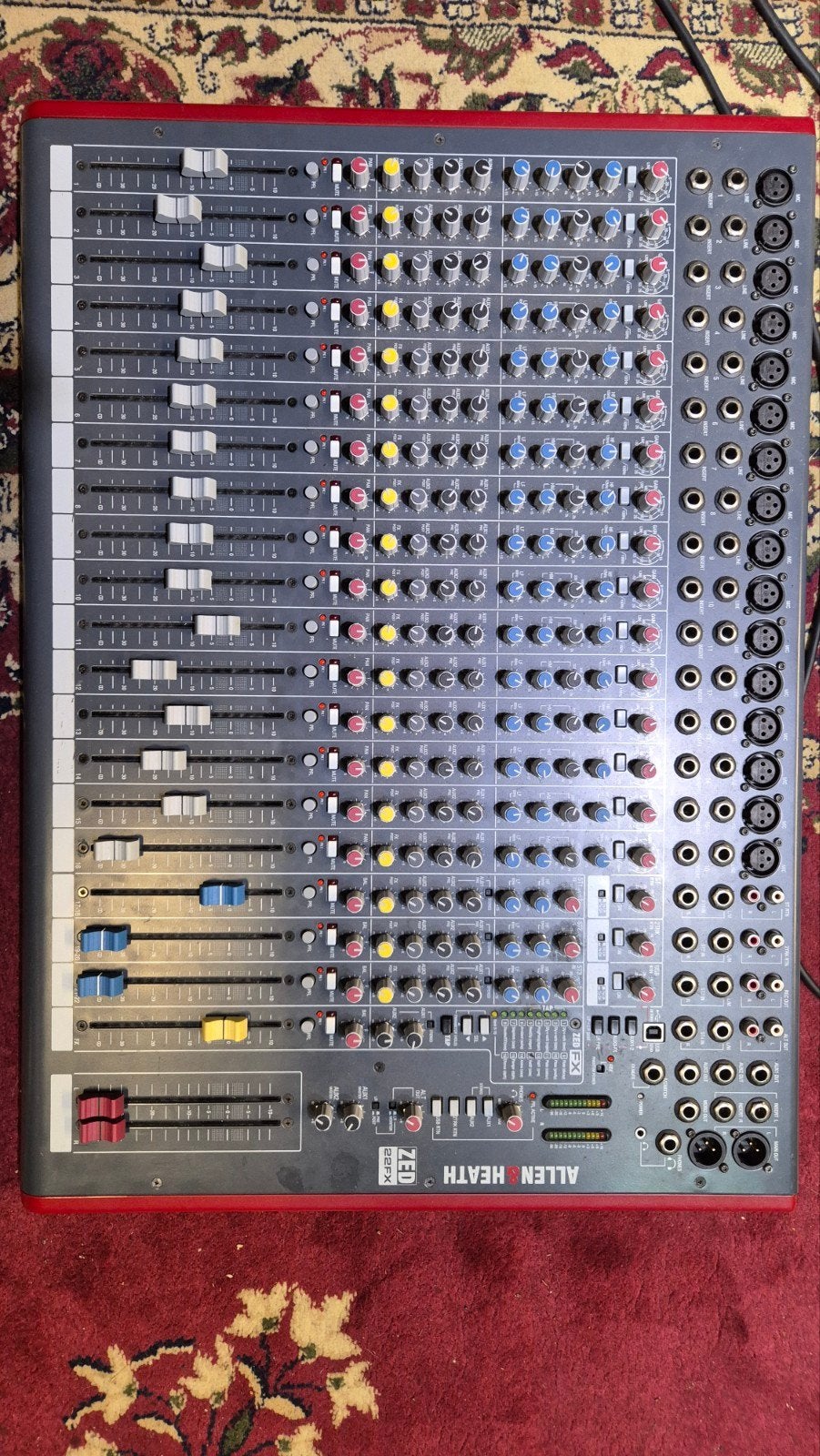
Task: Select the channel 10 MIC XLR input
Action: point(764,592)
